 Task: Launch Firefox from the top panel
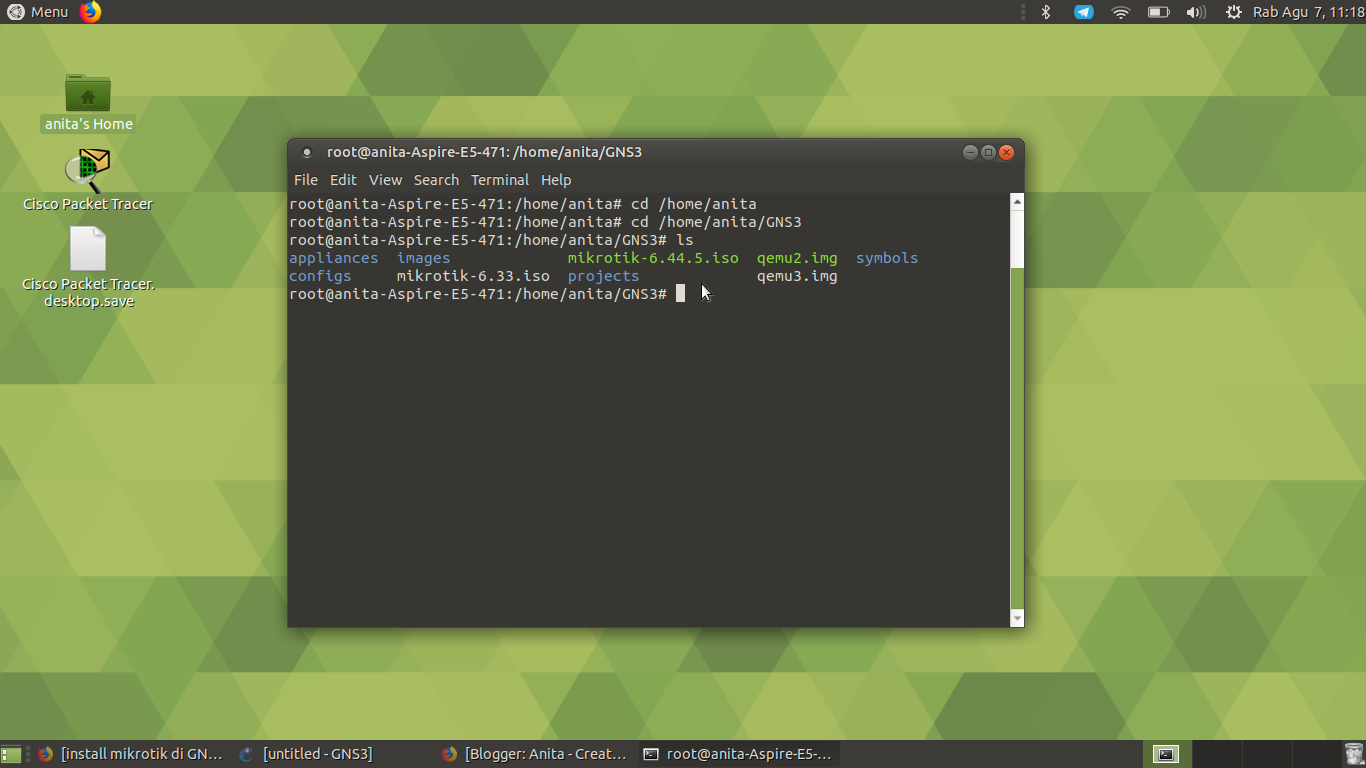coord(91,12)
